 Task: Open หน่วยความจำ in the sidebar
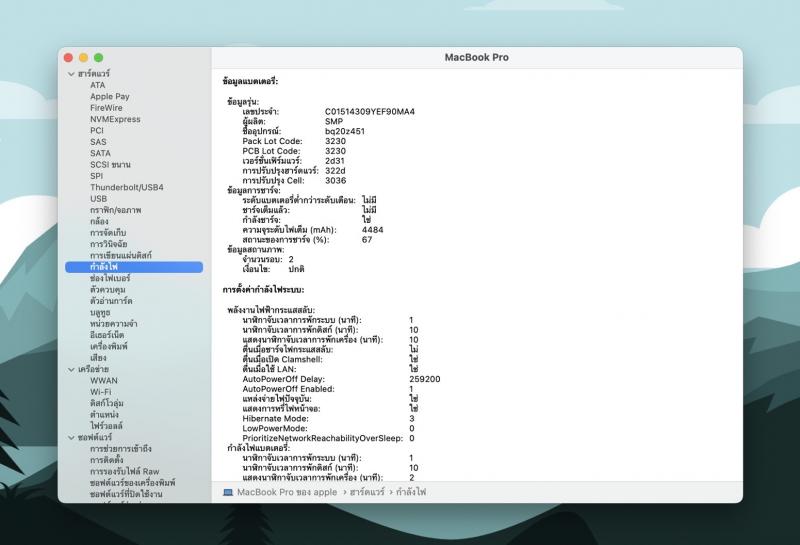click(x=114, y=324)
